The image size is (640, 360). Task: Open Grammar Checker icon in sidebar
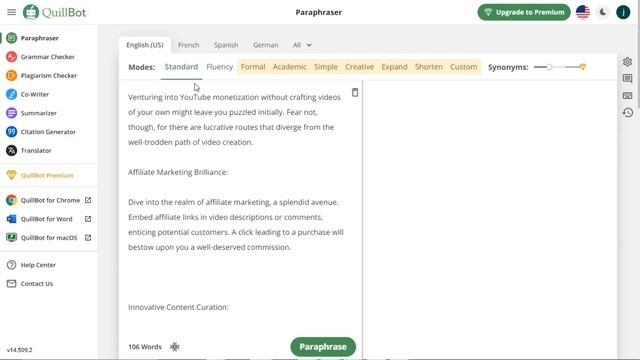pyautogui.click(x=11, y=57)
